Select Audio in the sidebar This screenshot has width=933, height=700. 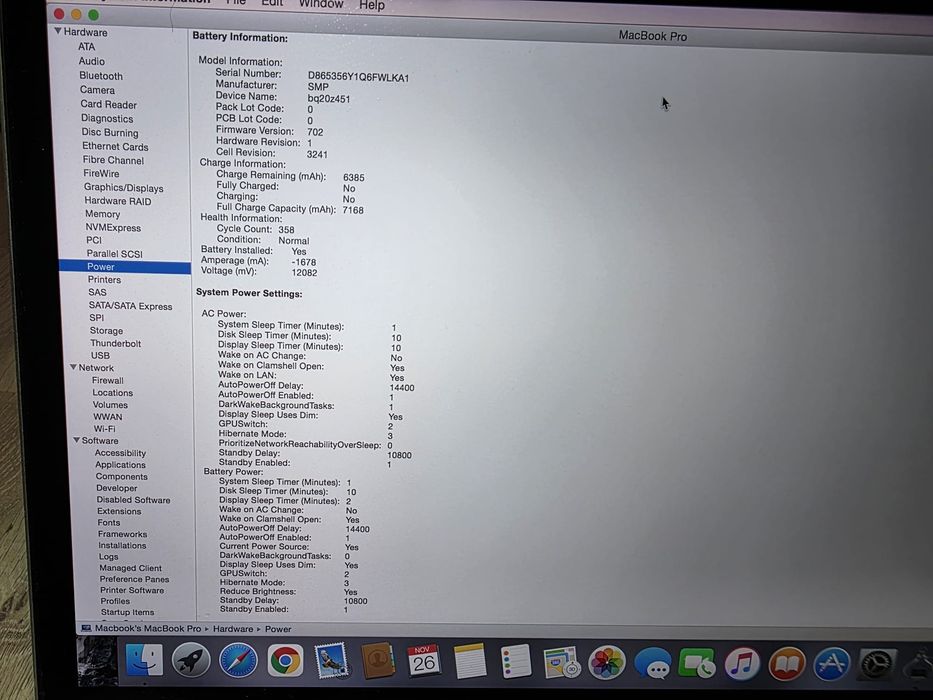pos(92,61)
